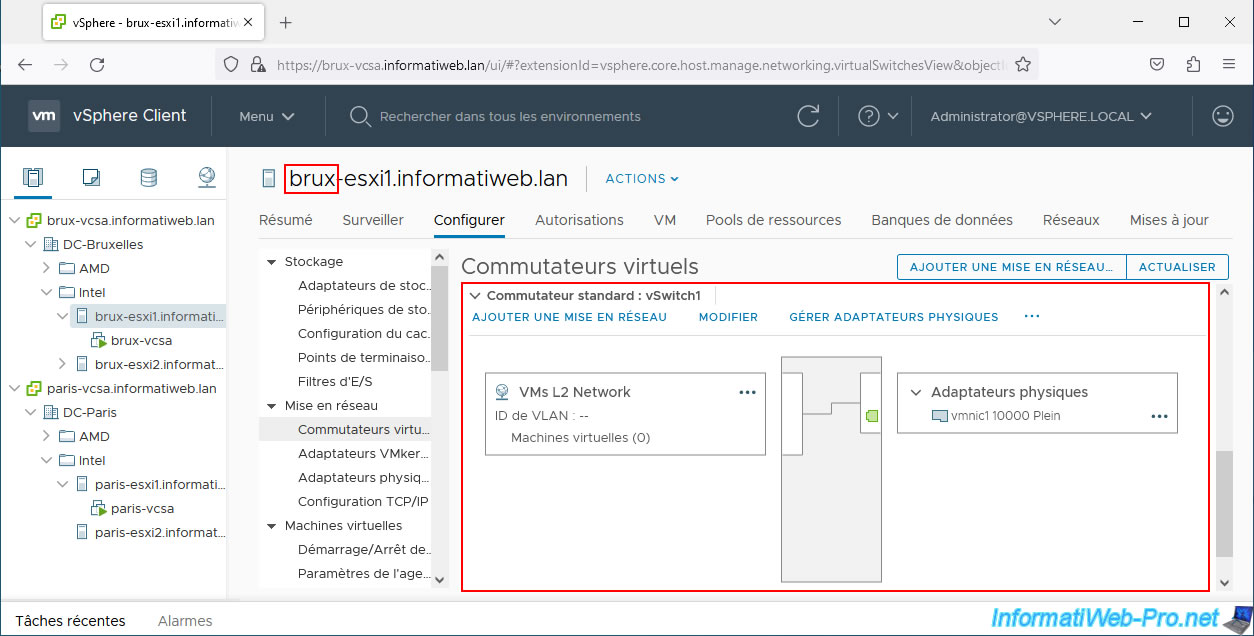Open vmnic1 adapter options ellipsis
Image resolution: width=1254 pixels, height=636 pixels.
[1159, 416]
